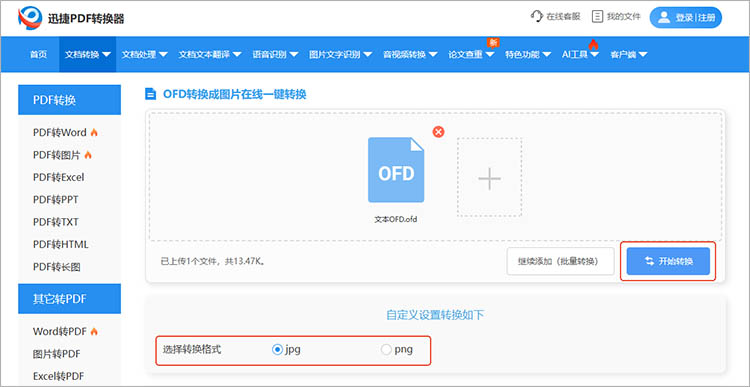Image resolution: width=750 pixels, height=387 pixels.
Task: Select the jpg format radio button
Action: tap(277, 350)
